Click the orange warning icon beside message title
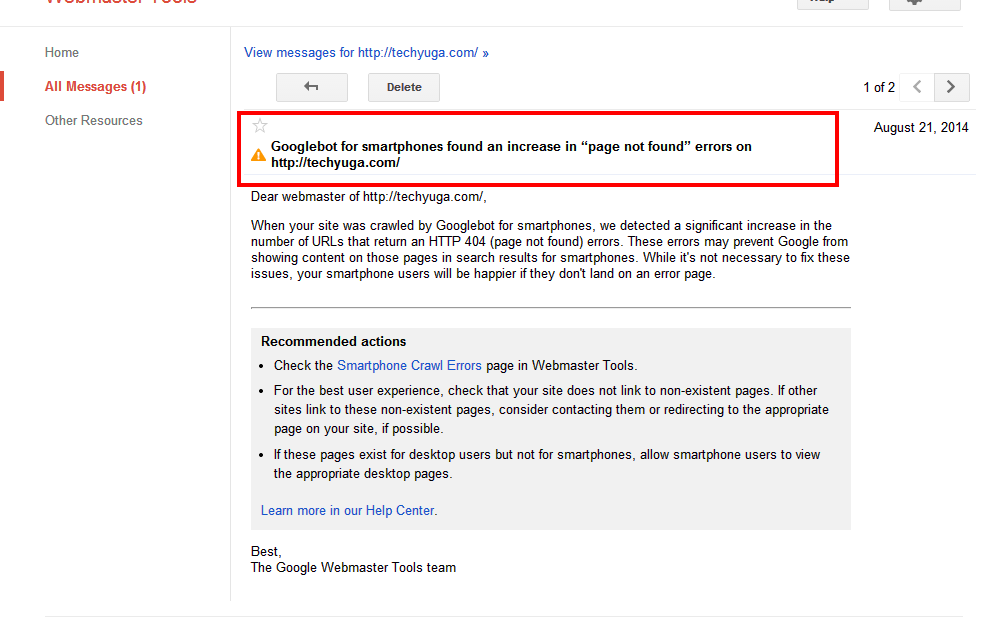Screen dimensions: 1007x626 [x=258, y=155]
